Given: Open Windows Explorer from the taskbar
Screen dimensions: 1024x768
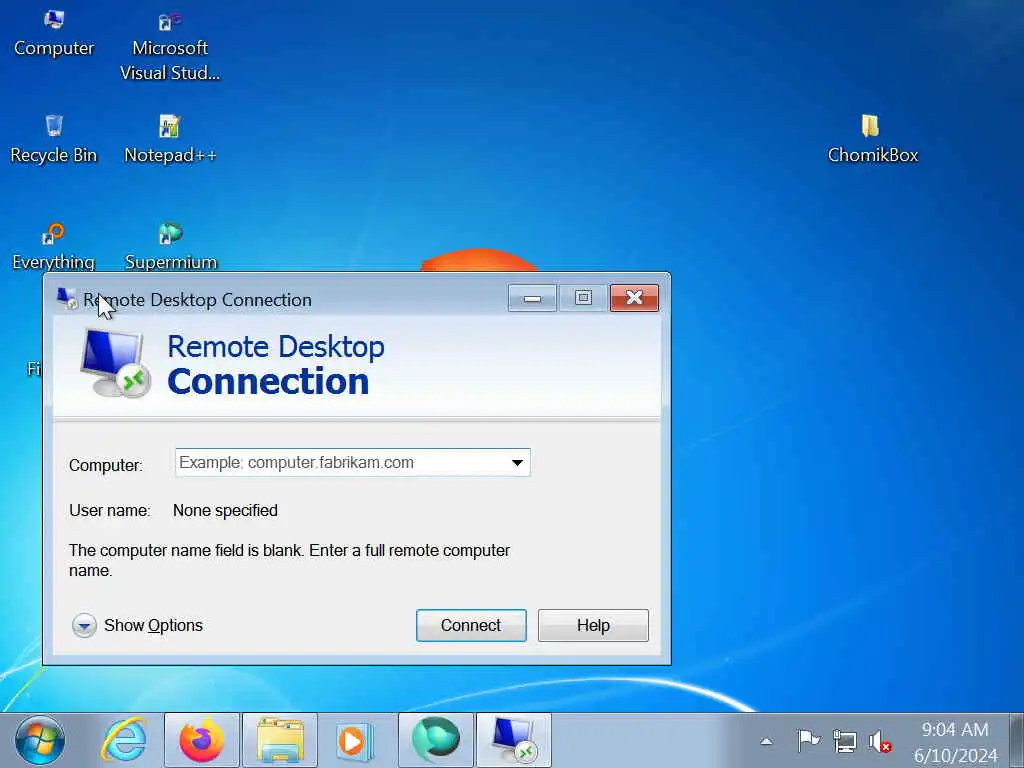Looking at the screenshot, I should [x=280, y=741].
